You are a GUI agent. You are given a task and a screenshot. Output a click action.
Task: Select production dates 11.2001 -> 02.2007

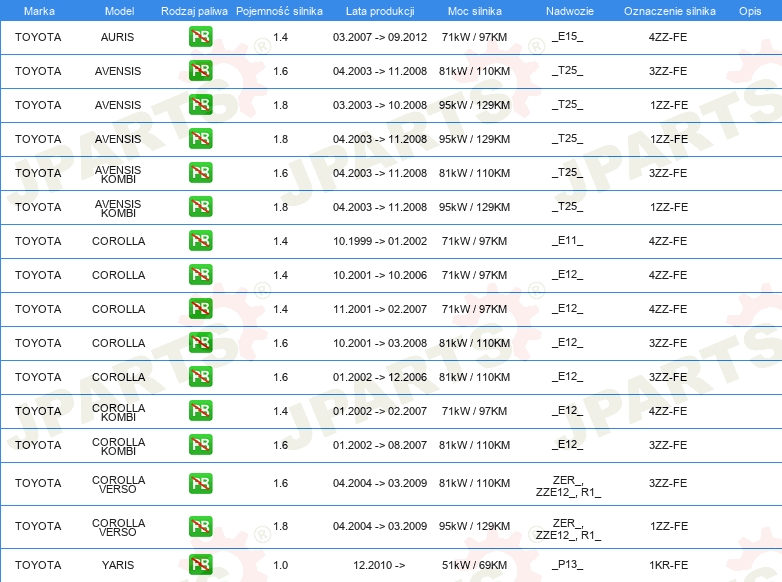380,309
